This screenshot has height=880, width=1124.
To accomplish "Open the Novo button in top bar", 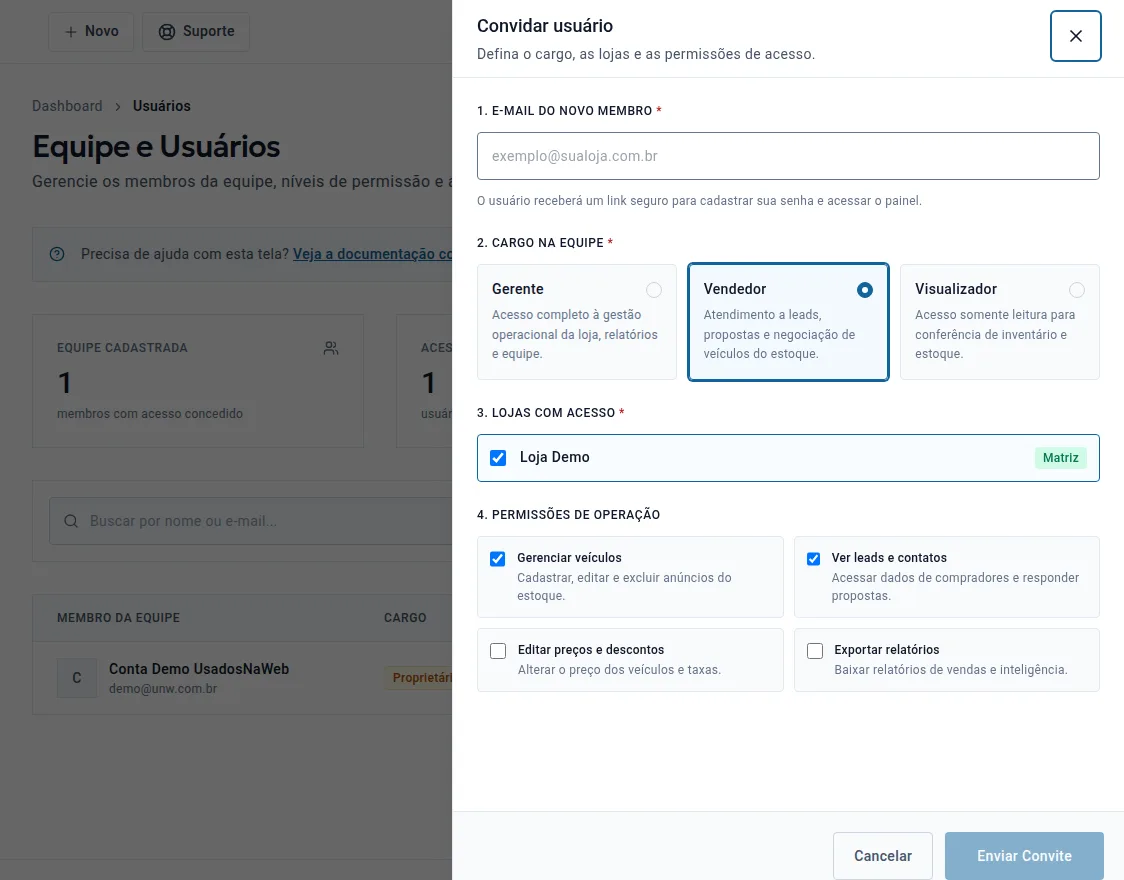I will [91, 32].
